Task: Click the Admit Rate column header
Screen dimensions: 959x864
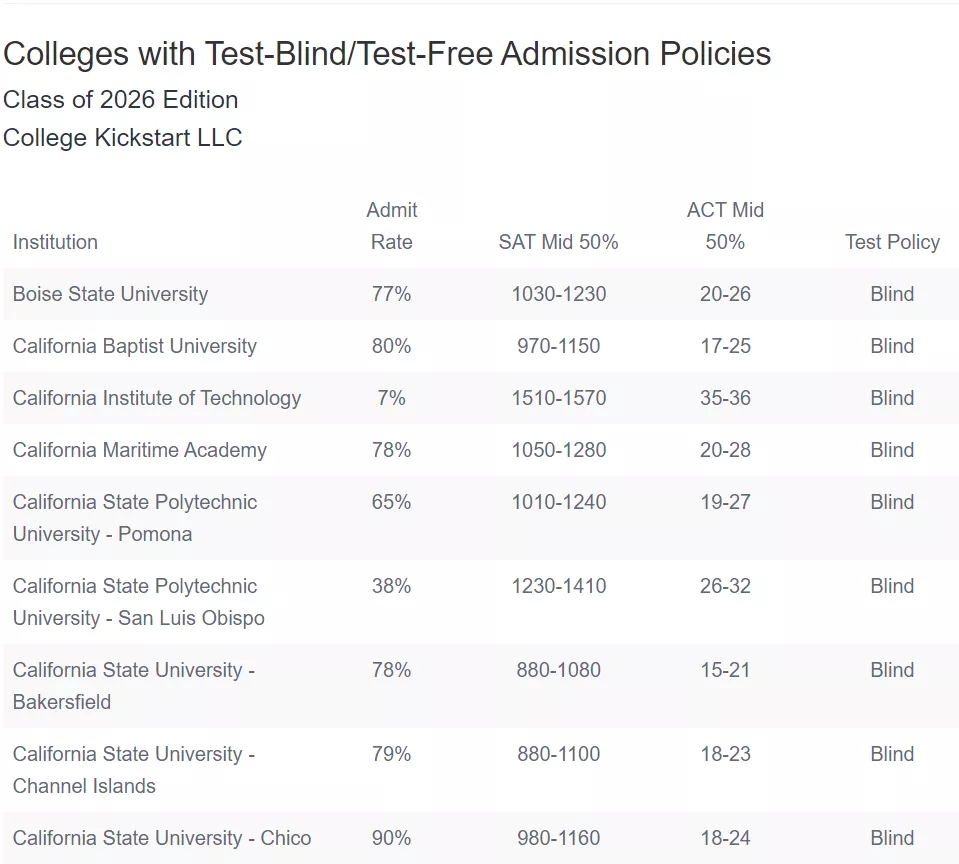Action: click(x=391, y=226)
